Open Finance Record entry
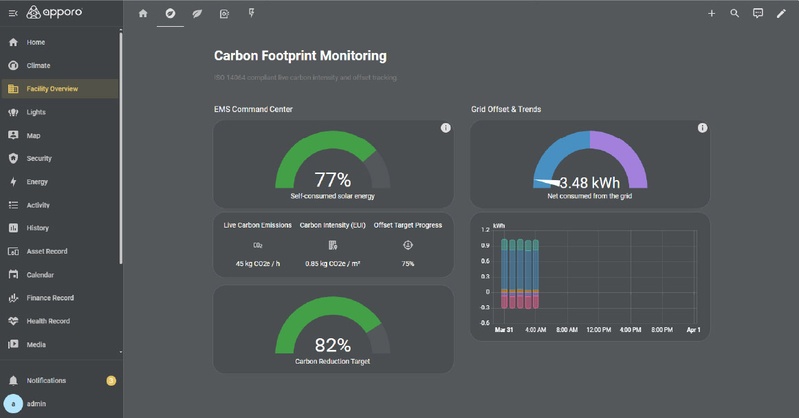Screen dimensions: 799x418 click(x=50, y=298)
